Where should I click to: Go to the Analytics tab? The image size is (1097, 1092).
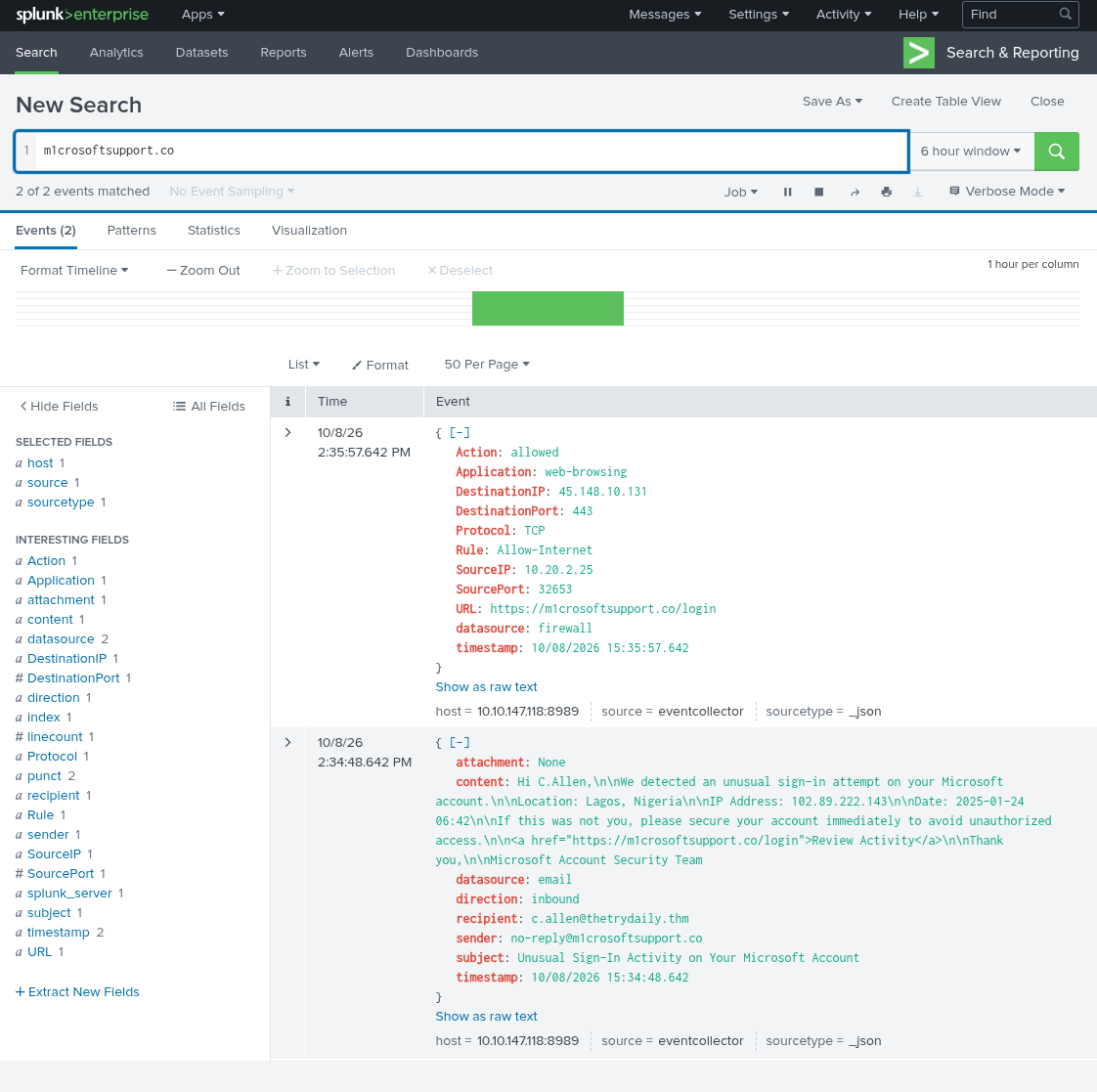point(116,53)
